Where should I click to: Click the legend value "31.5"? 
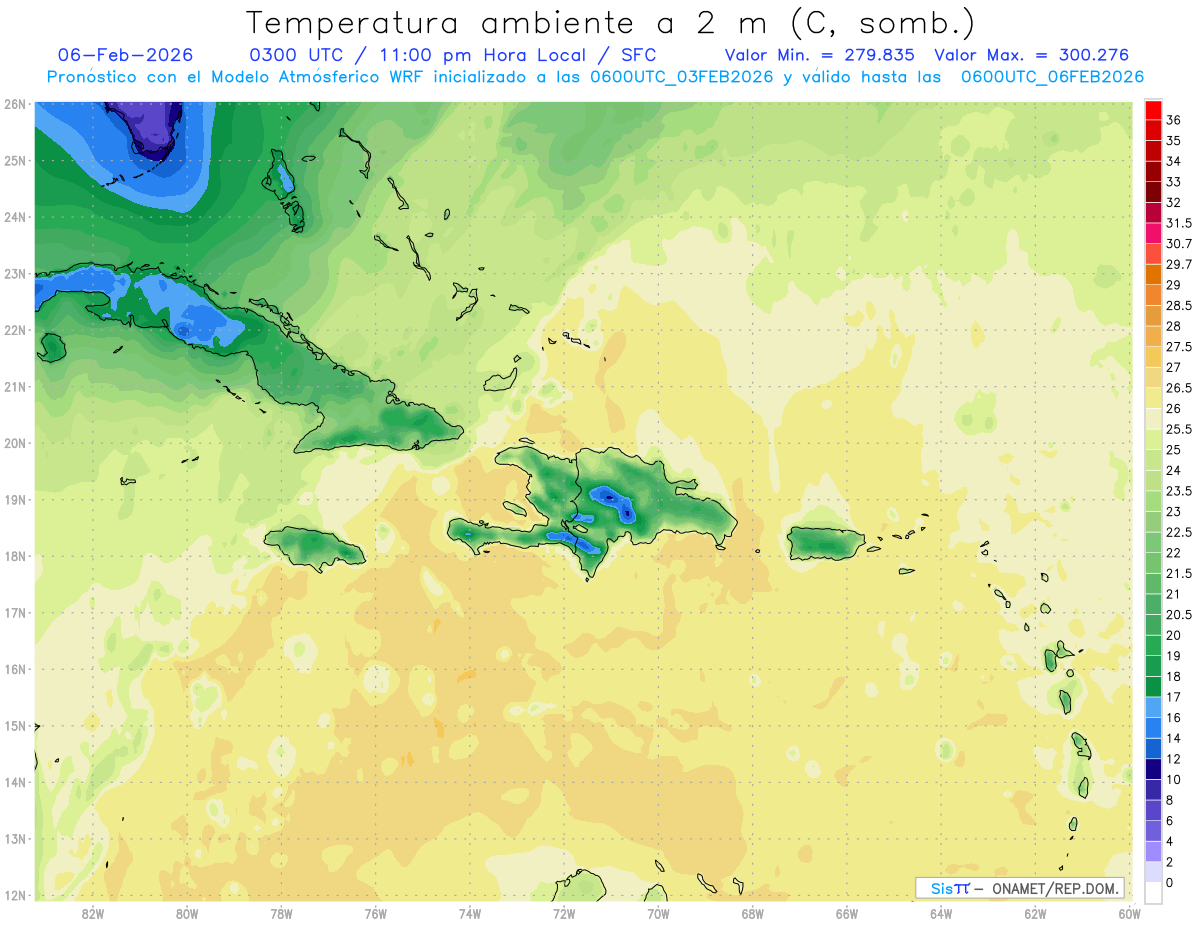point(1179,223)
